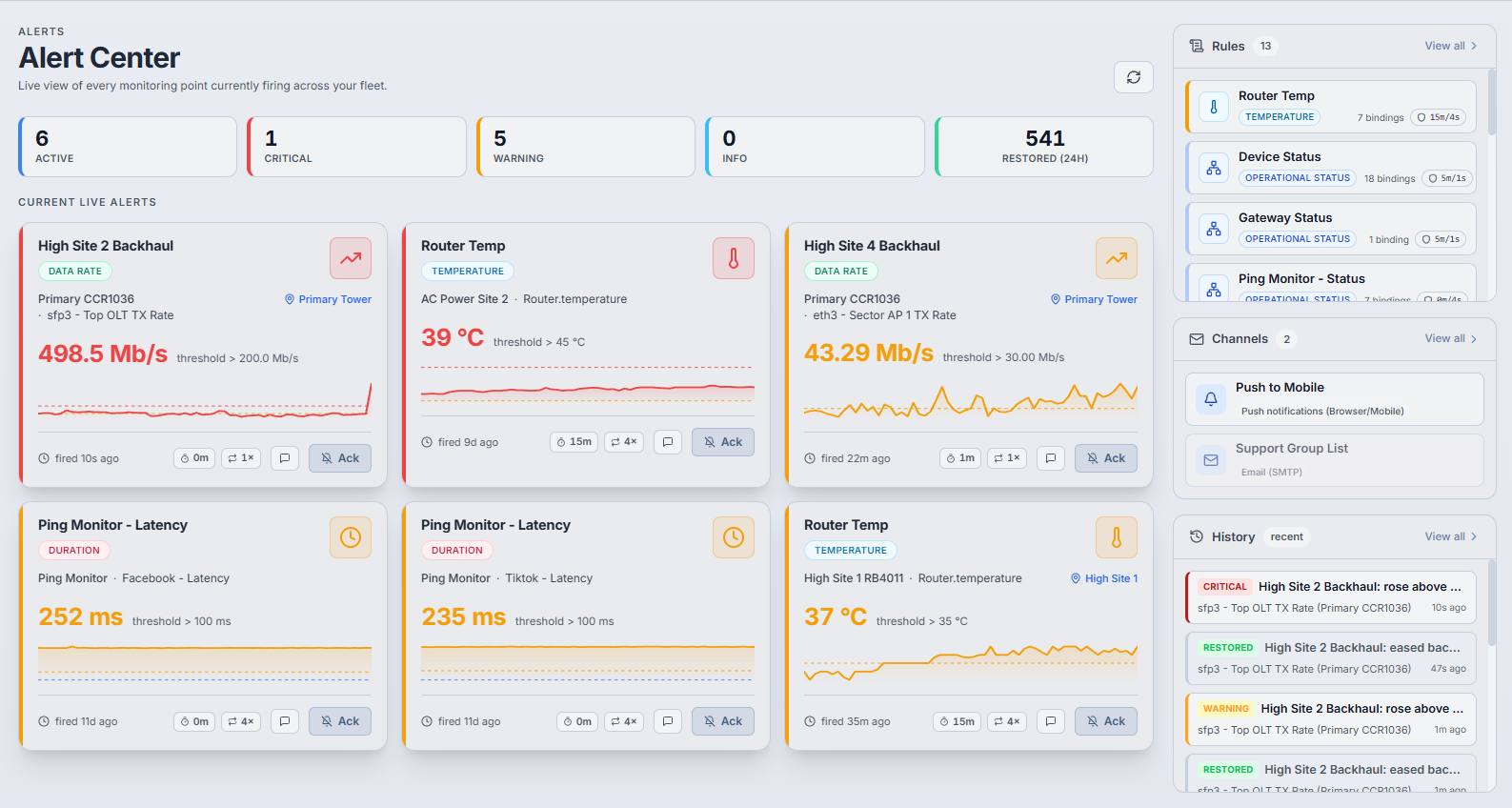1512x808 pixels.
Task: Click the 43.29 Mb/s data rate chart
Action: click(x=971, y=402)
